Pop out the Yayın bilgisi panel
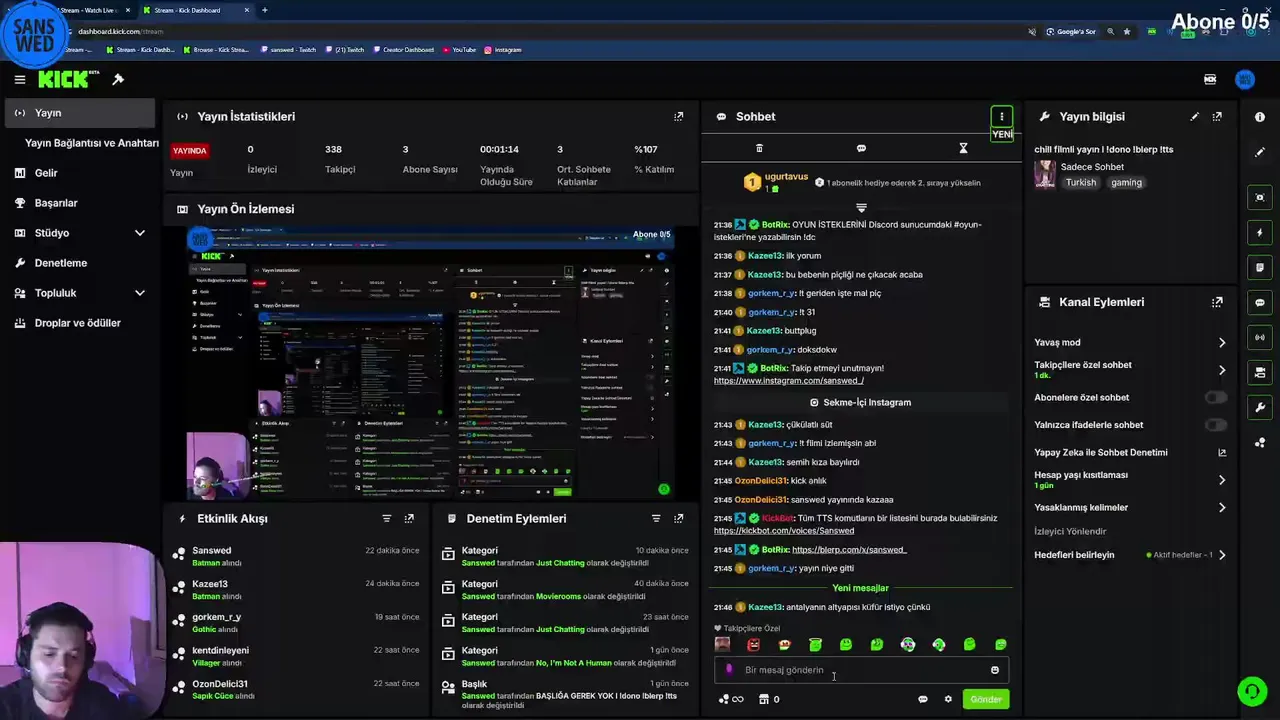Screen dimensions: 1280x720 tap(1217, 116)
